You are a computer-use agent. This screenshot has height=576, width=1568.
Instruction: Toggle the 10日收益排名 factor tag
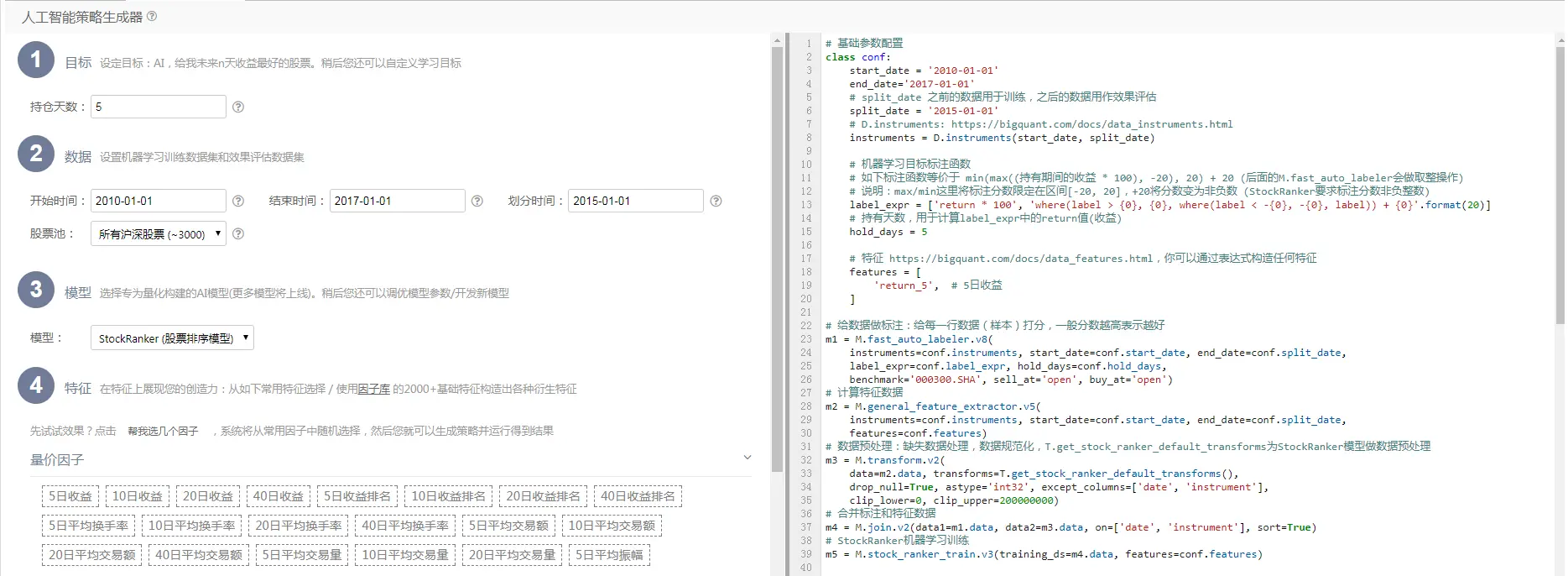(x=448, y=496)
